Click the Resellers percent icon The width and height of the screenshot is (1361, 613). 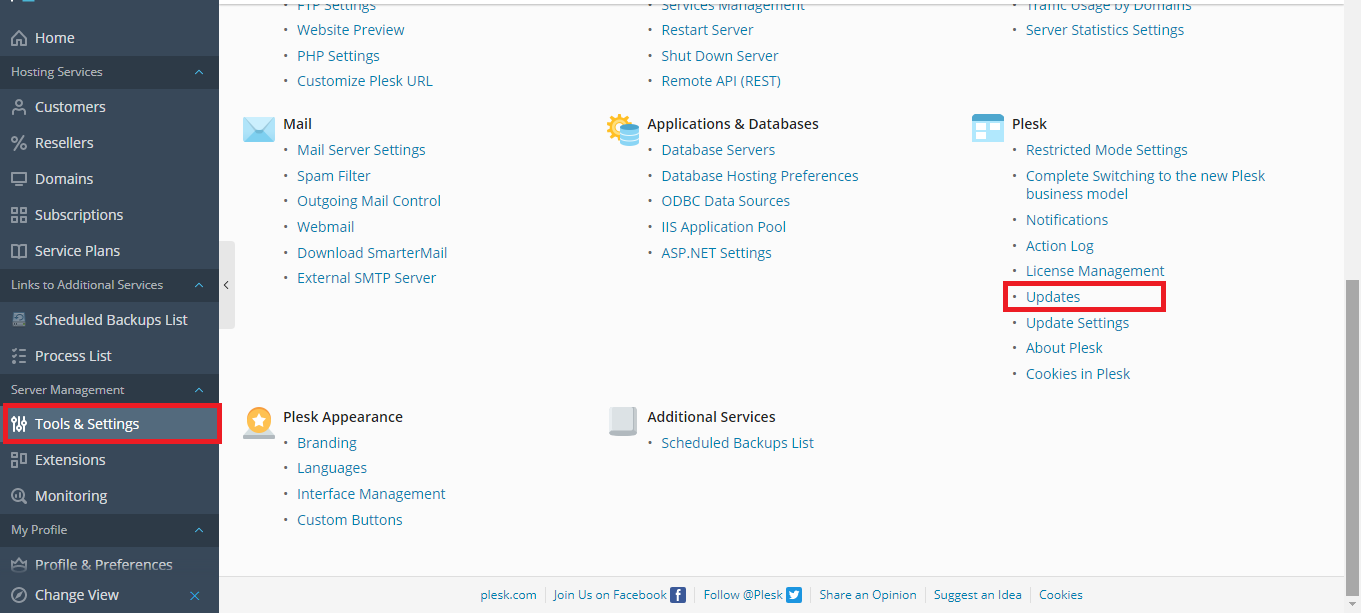pos(18,143)
